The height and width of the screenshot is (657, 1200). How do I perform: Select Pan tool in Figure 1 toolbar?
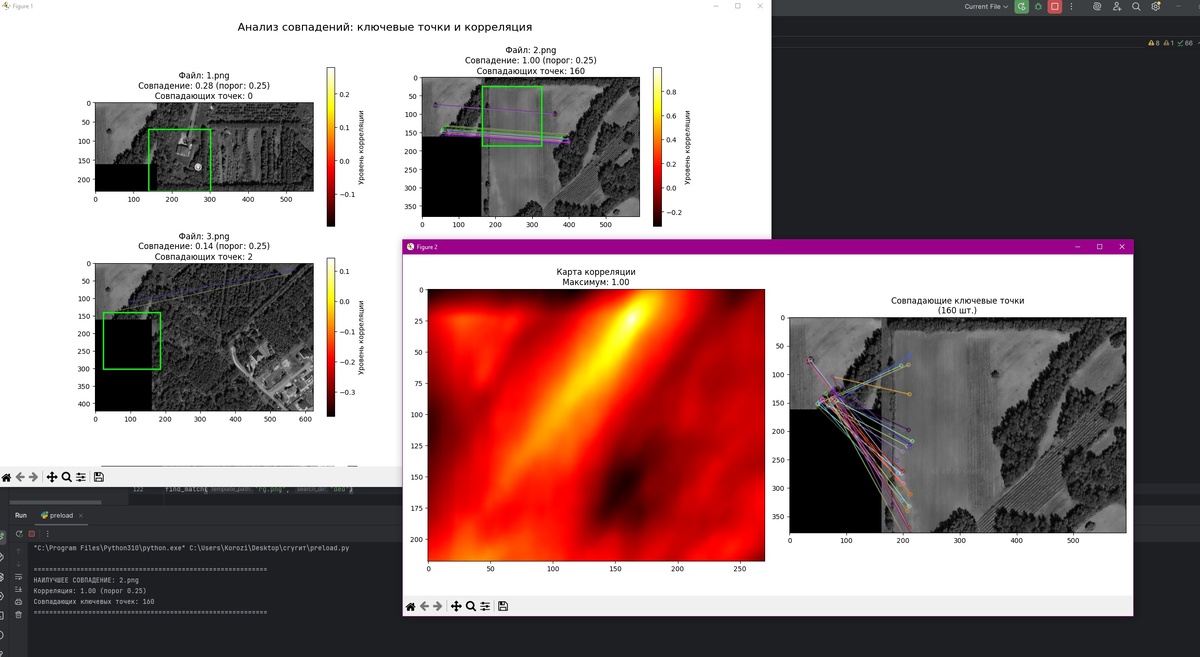(52, 477)
